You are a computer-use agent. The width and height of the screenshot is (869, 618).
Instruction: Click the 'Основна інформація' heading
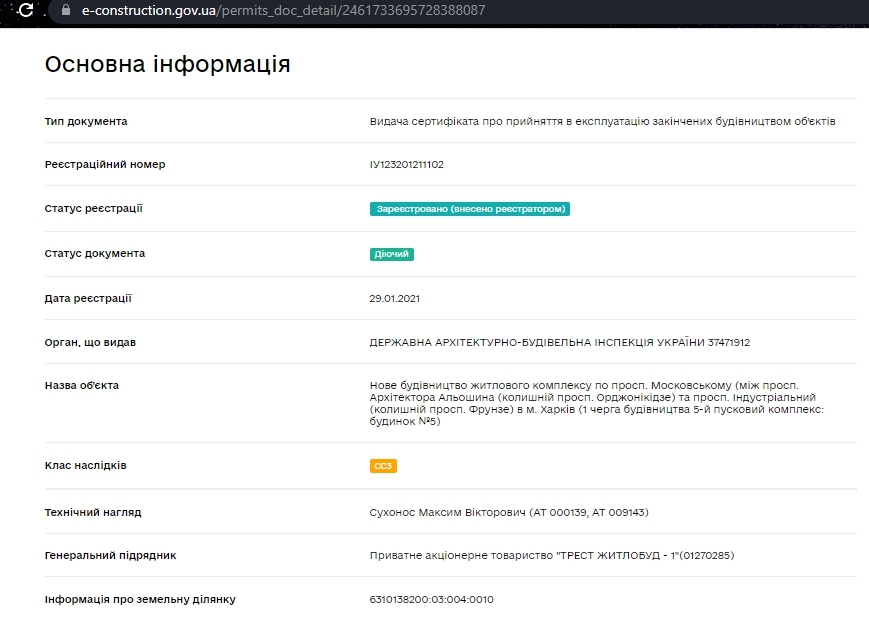point(167,64)
